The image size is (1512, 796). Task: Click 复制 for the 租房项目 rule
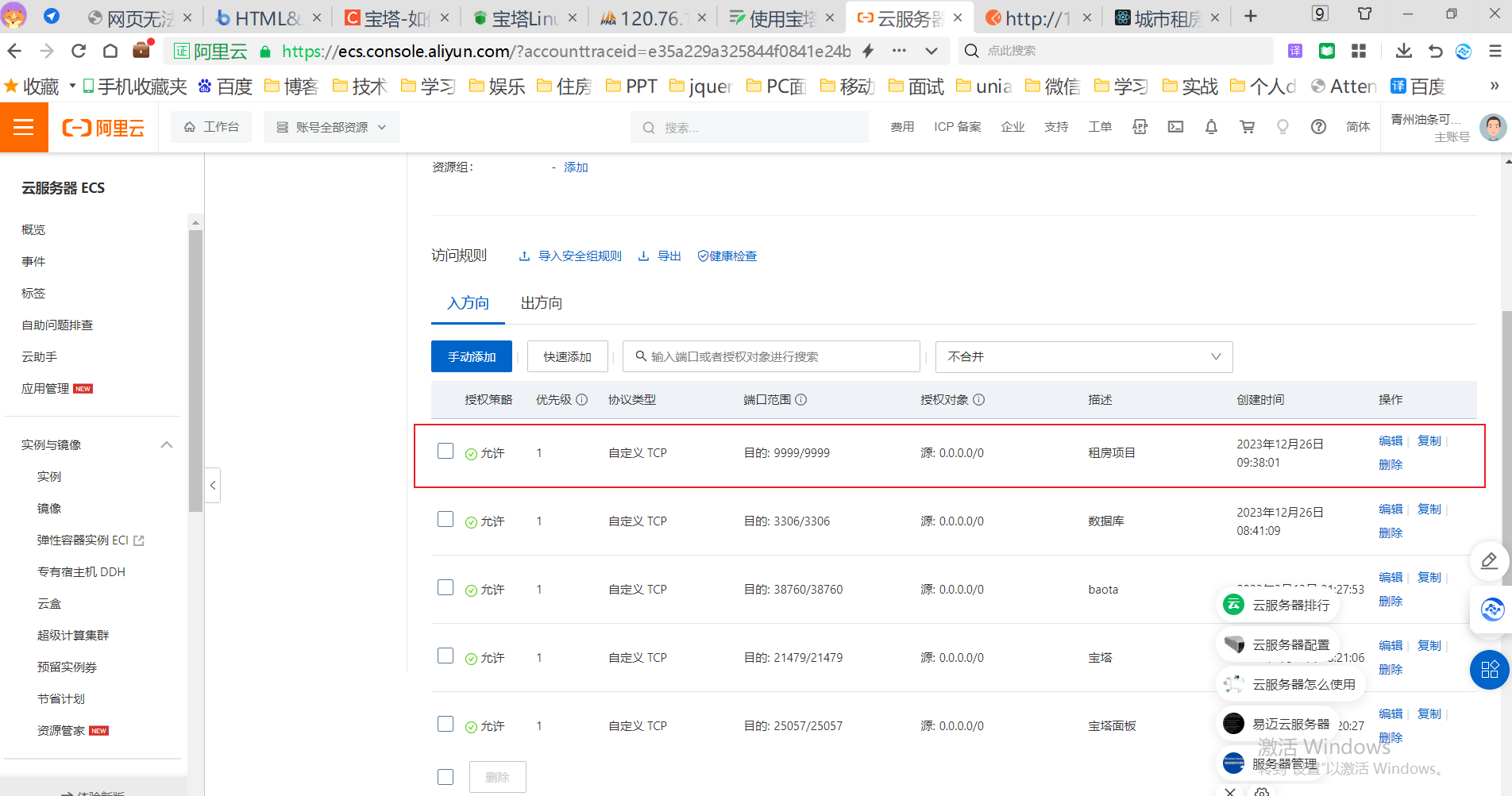1429,441
